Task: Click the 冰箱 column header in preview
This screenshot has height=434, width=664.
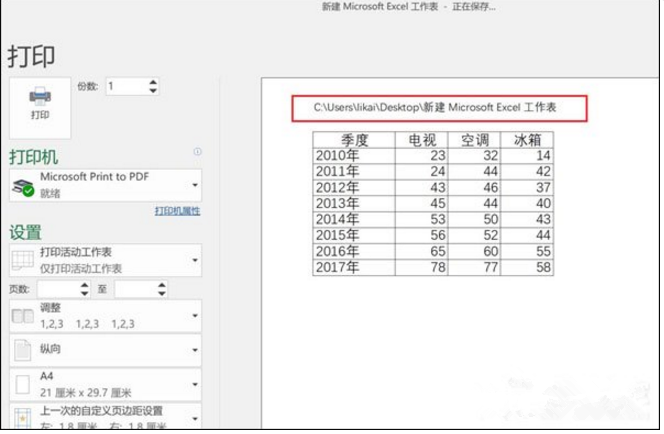Action: tap(527, 140)
